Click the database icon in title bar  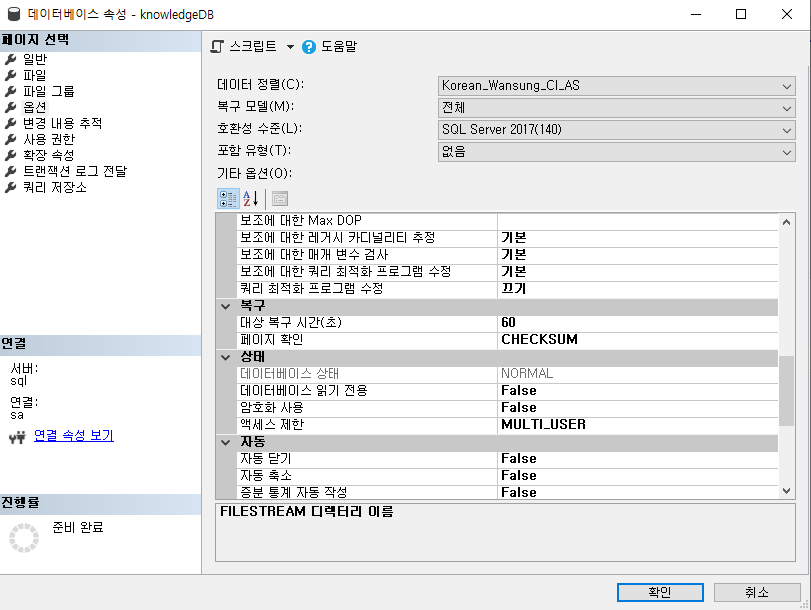coord(14,14)
